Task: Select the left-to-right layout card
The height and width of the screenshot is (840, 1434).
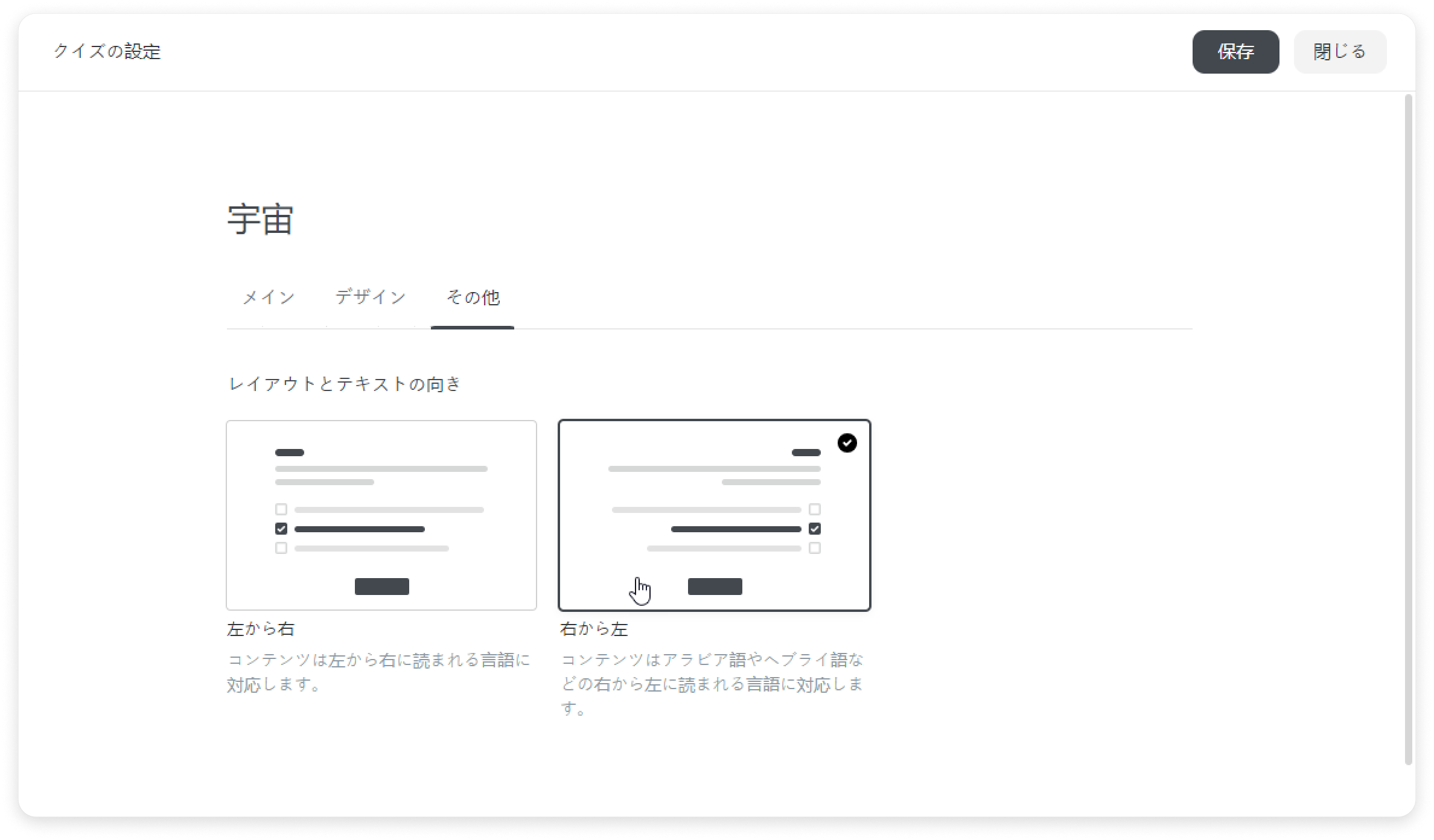Action: pyautogui.click(x=381, y=515)
